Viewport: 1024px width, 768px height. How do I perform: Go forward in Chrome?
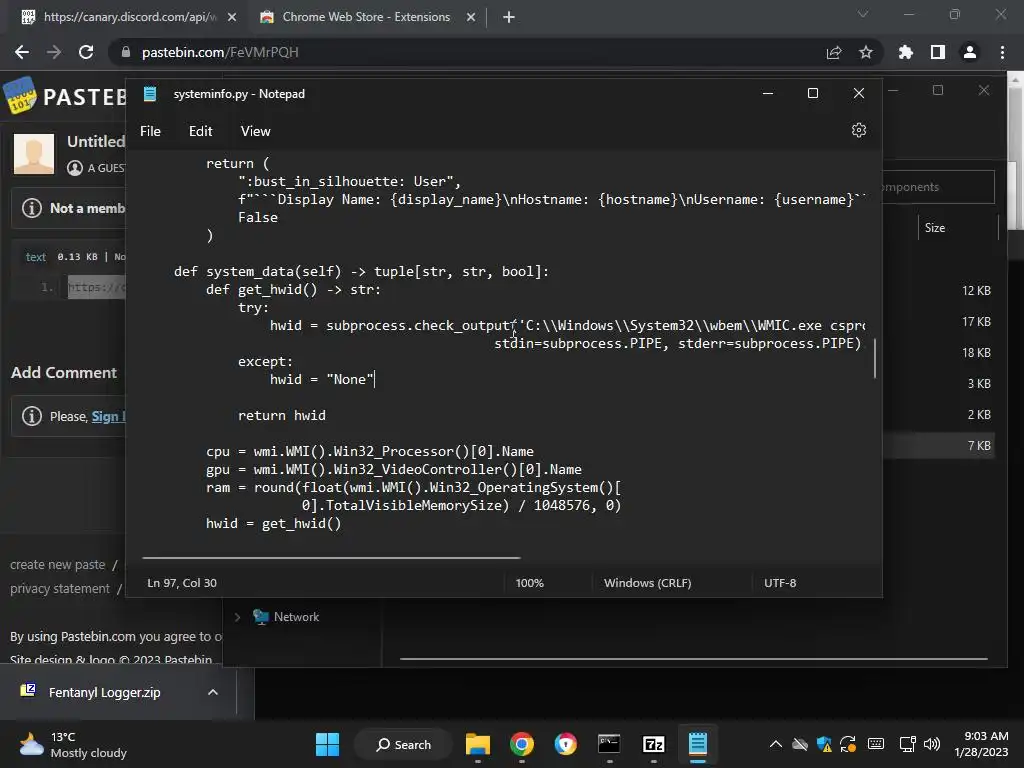click(54, 52)
